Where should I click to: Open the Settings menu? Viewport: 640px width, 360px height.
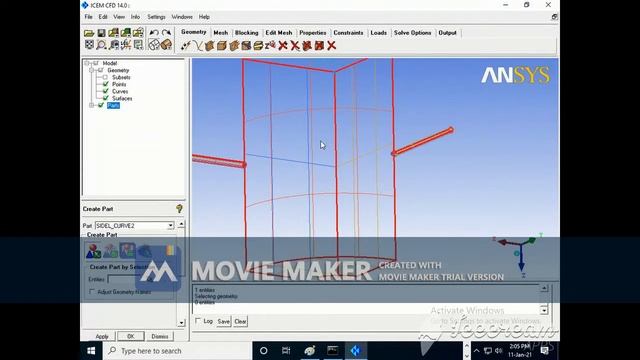(x=156, y=17)
